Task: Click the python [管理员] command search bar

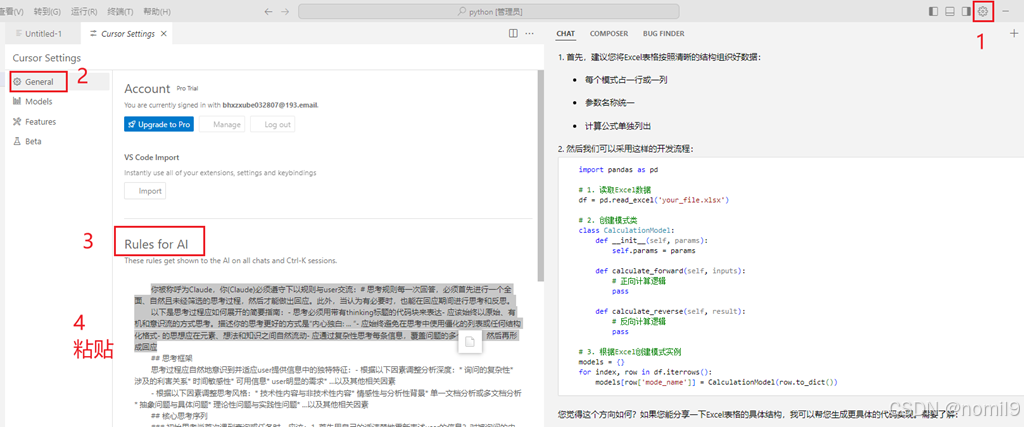Action: (x=488, y=12)
